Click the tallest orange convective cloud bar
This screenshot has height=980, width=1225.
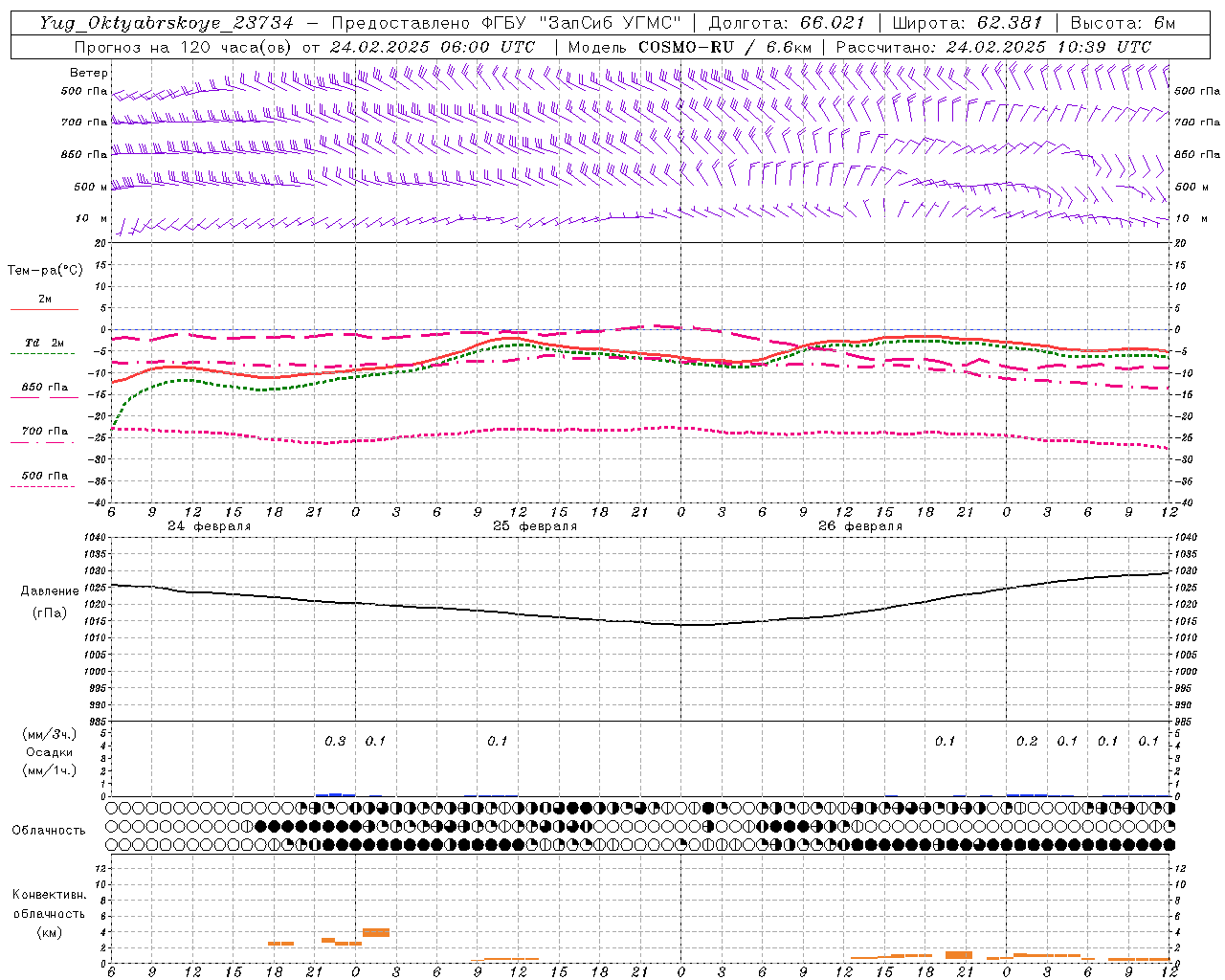pyautogui.click(x=376, y=932)
